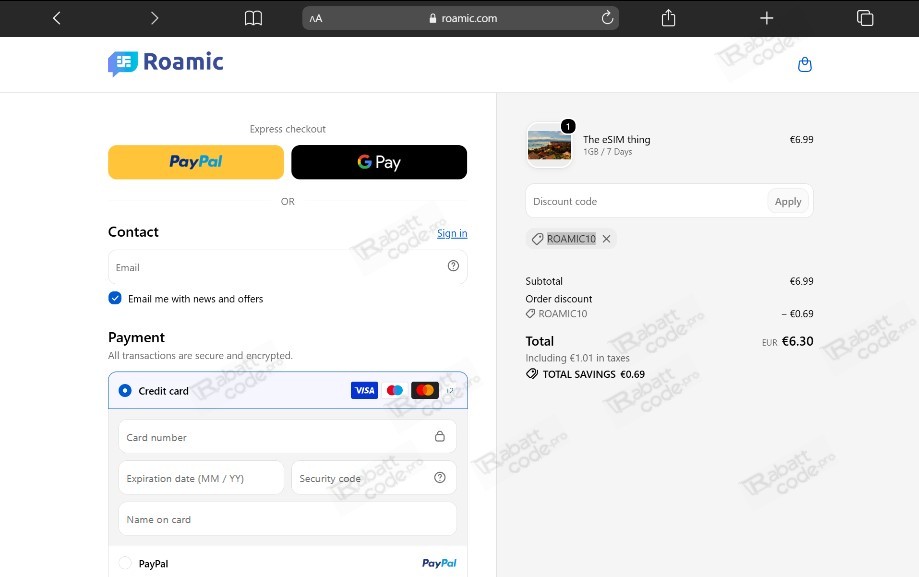The image size is (919, 577).
Task: Focus the Name on card field
Action: point(287,519)
